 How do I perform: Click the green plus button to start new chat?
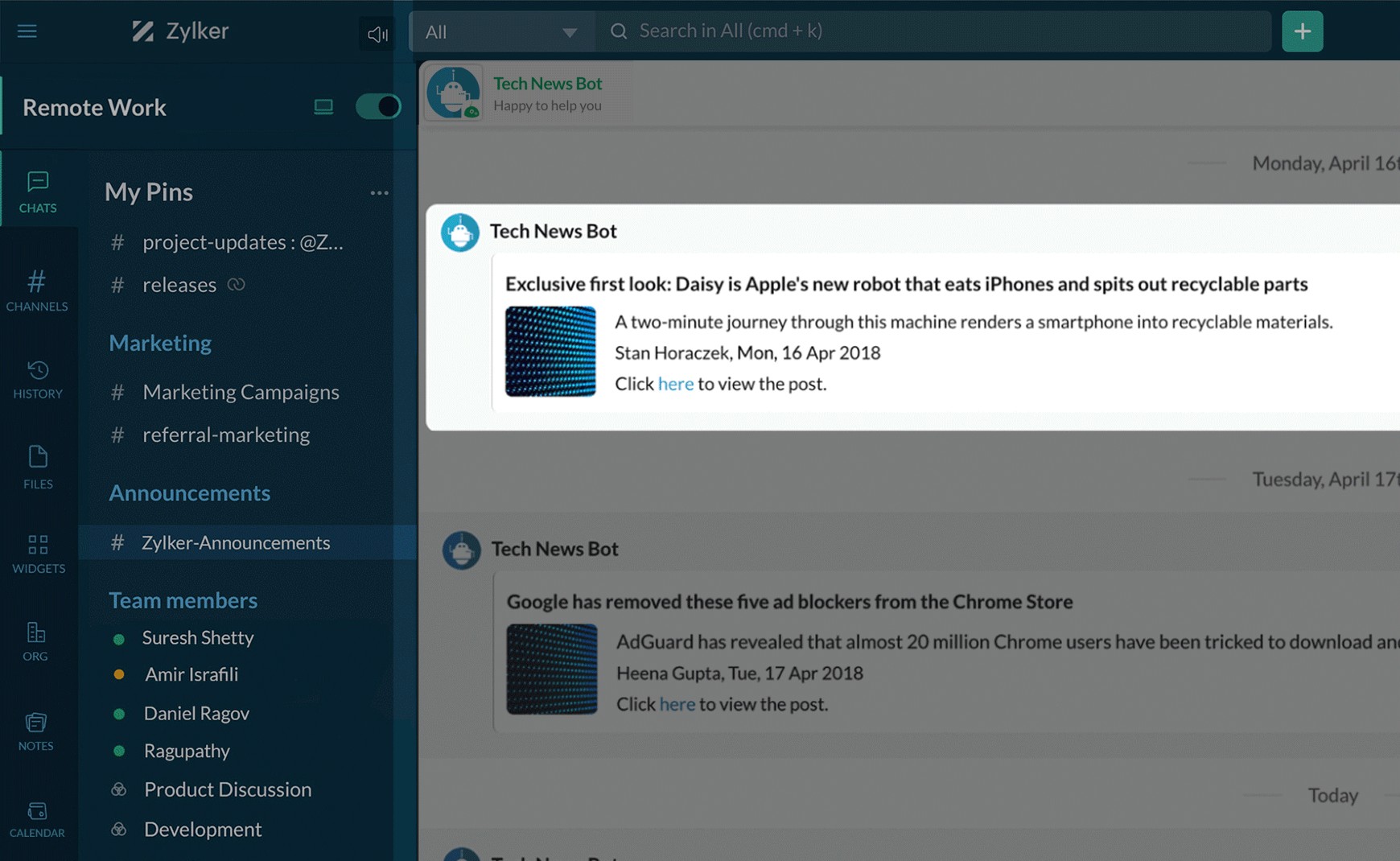[x=1302, y=31]
